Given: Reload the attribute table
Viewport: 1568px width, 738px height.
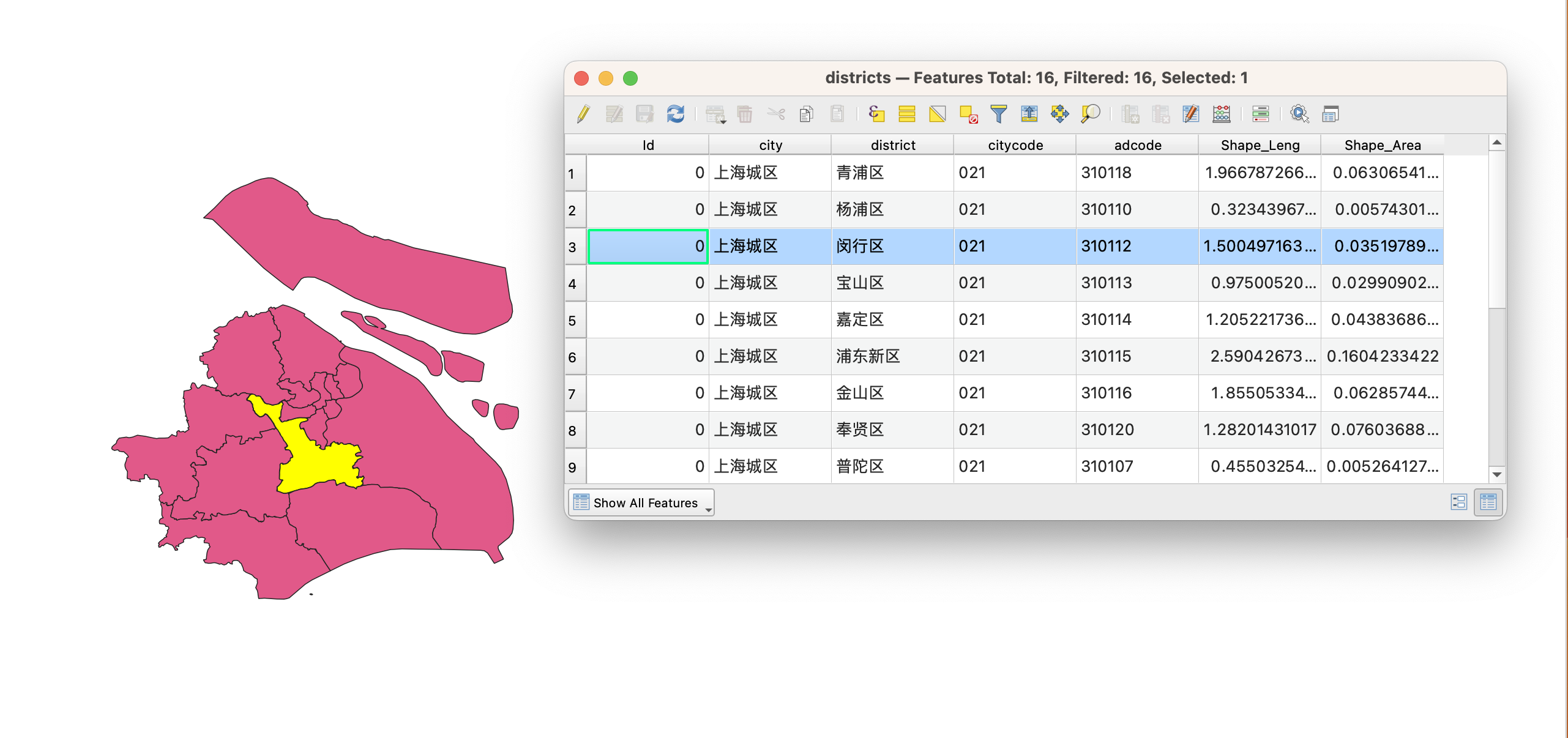Looking at the screenshot, I should (676, 114).
